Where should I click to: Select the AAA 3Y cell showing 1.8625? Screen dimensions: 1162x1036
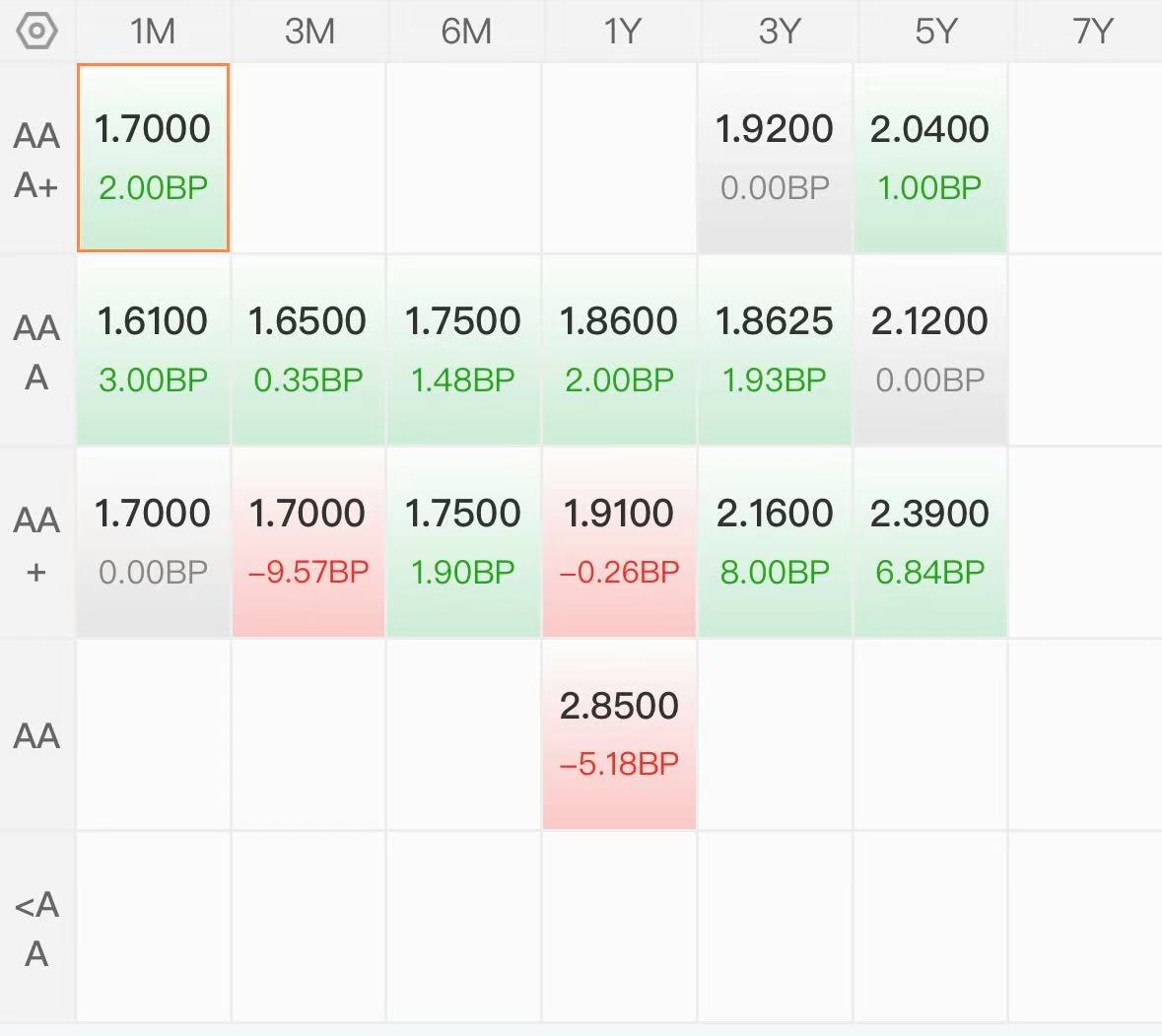(x=775, y=350)
